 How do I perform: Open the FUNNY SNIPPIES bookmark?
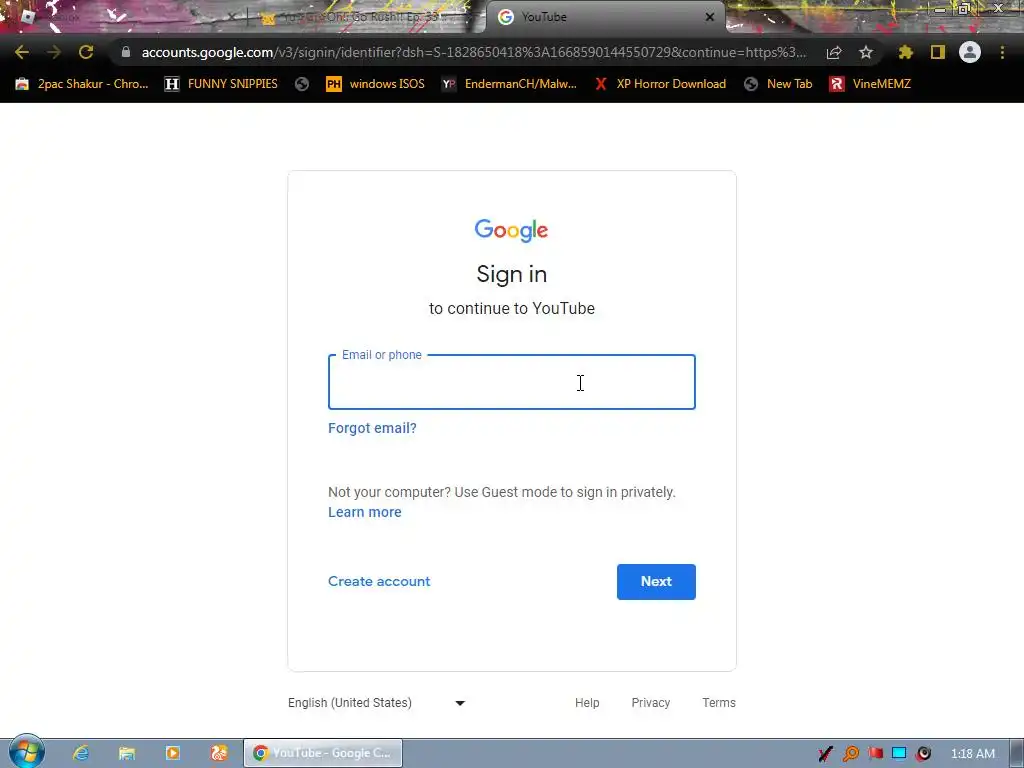point(221,84)
